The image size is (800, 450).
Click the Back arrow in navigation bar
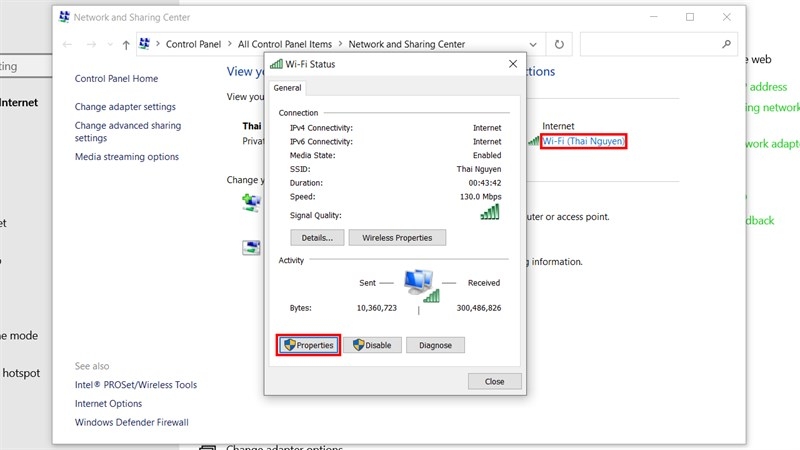67,45
